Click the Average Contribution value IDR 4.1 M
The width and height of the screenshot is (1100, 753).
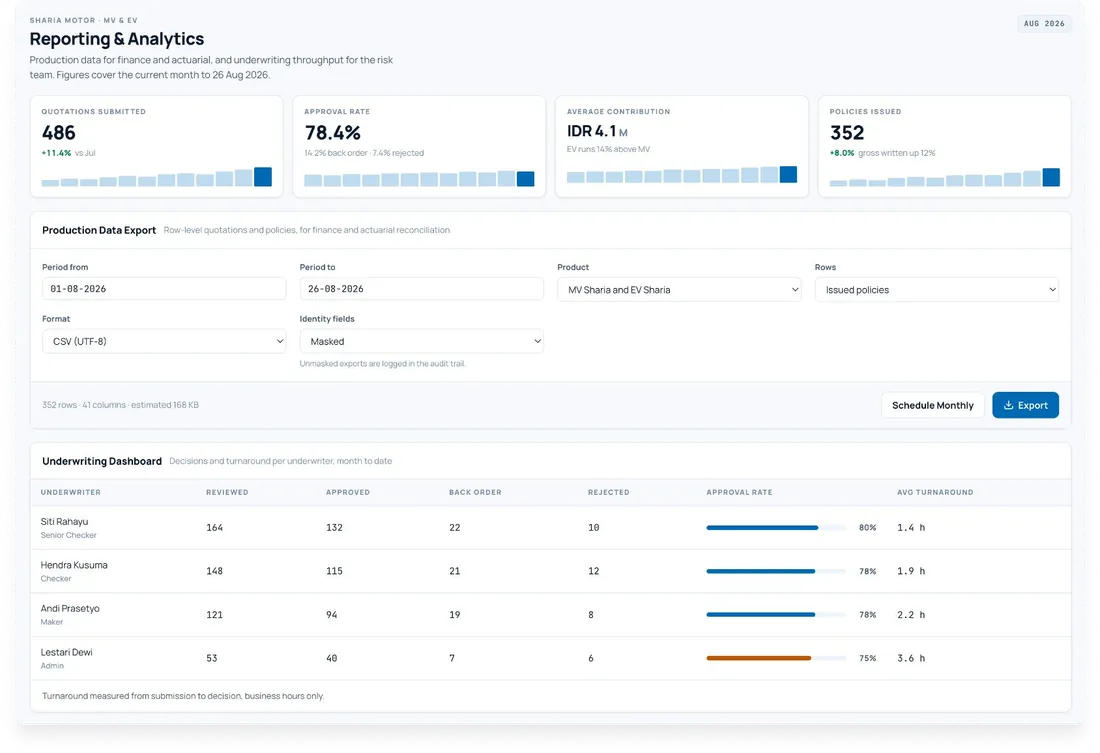(597, 131)
